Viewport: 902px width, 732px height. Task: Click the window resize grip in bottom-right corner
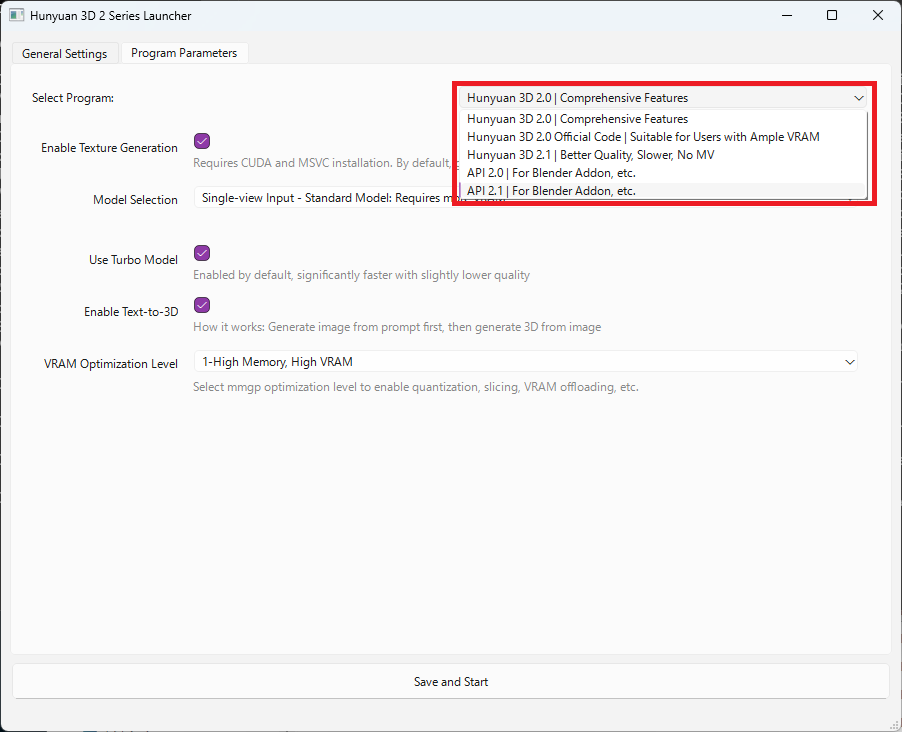(x=894, y=724)
